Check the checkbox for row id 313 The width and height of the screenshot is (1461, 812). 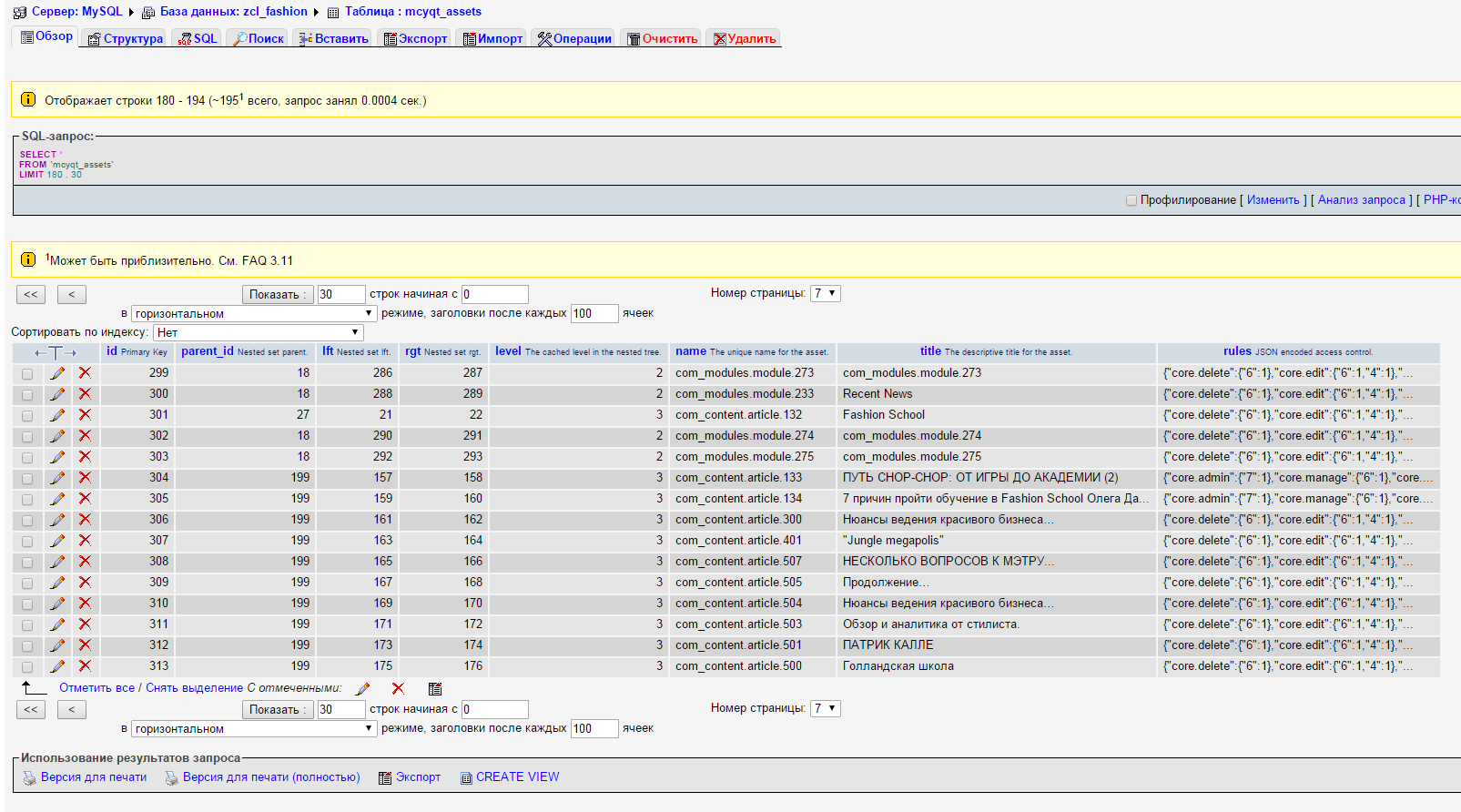pos(27,667)
